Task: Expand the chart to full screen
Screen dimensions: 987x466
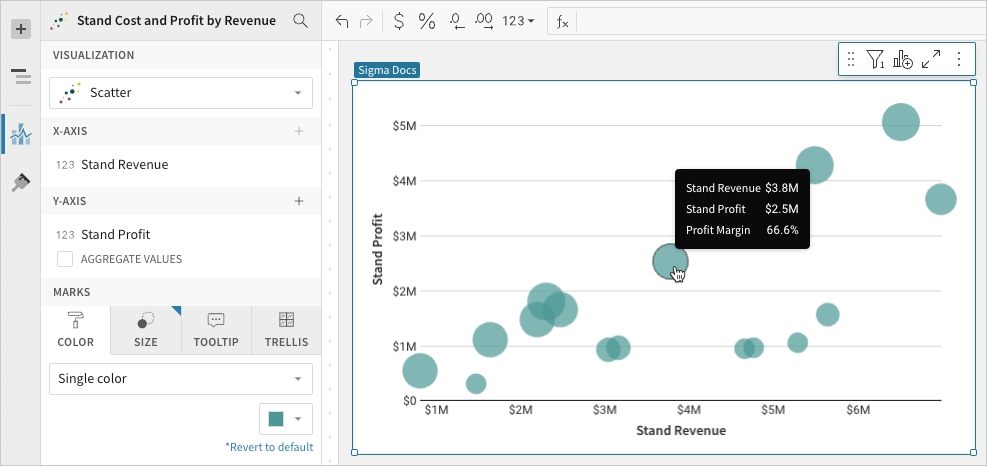Action: (931, 60)
